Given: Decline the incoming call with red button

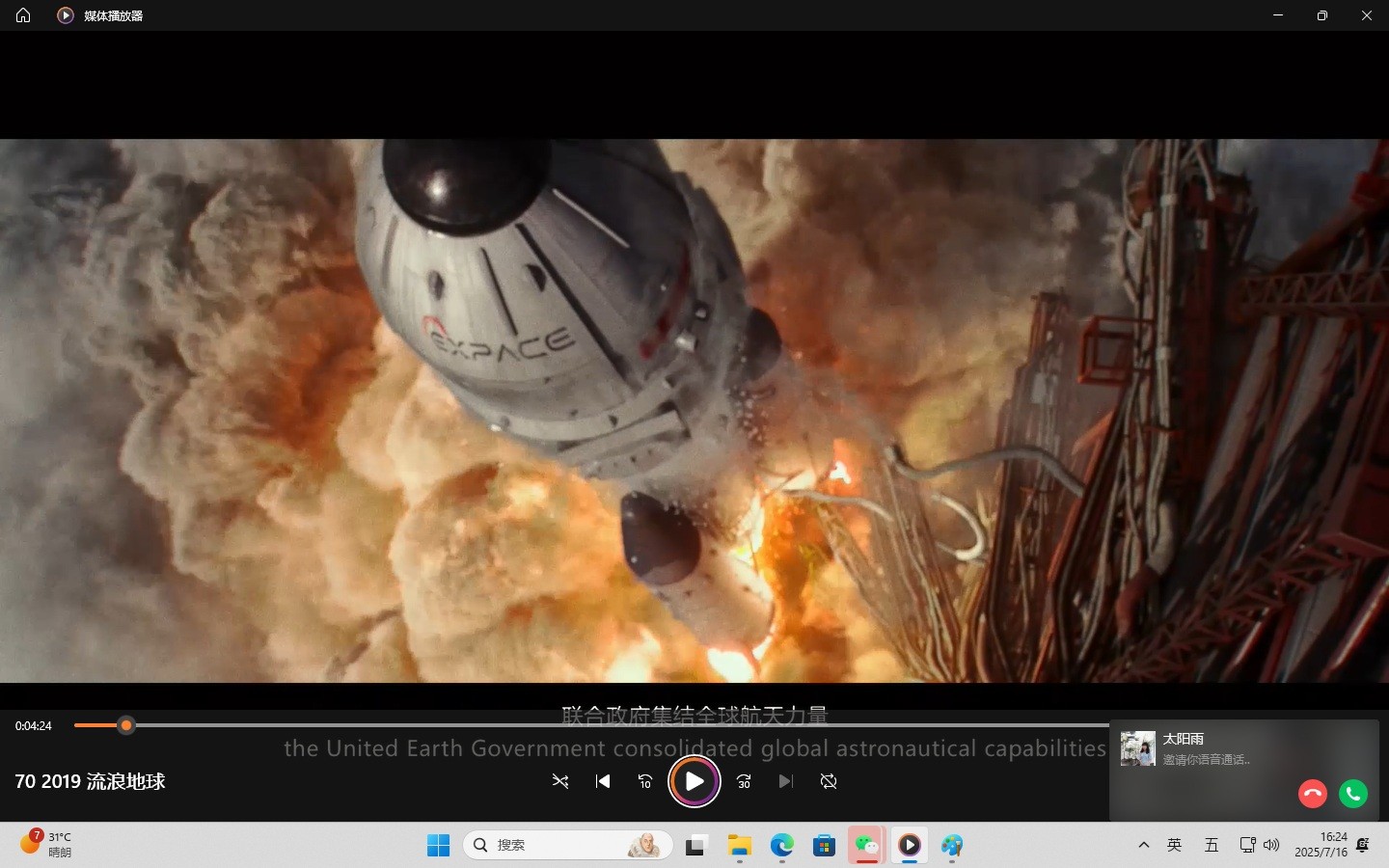Looking at the screenshot, I should (1313, 794).
